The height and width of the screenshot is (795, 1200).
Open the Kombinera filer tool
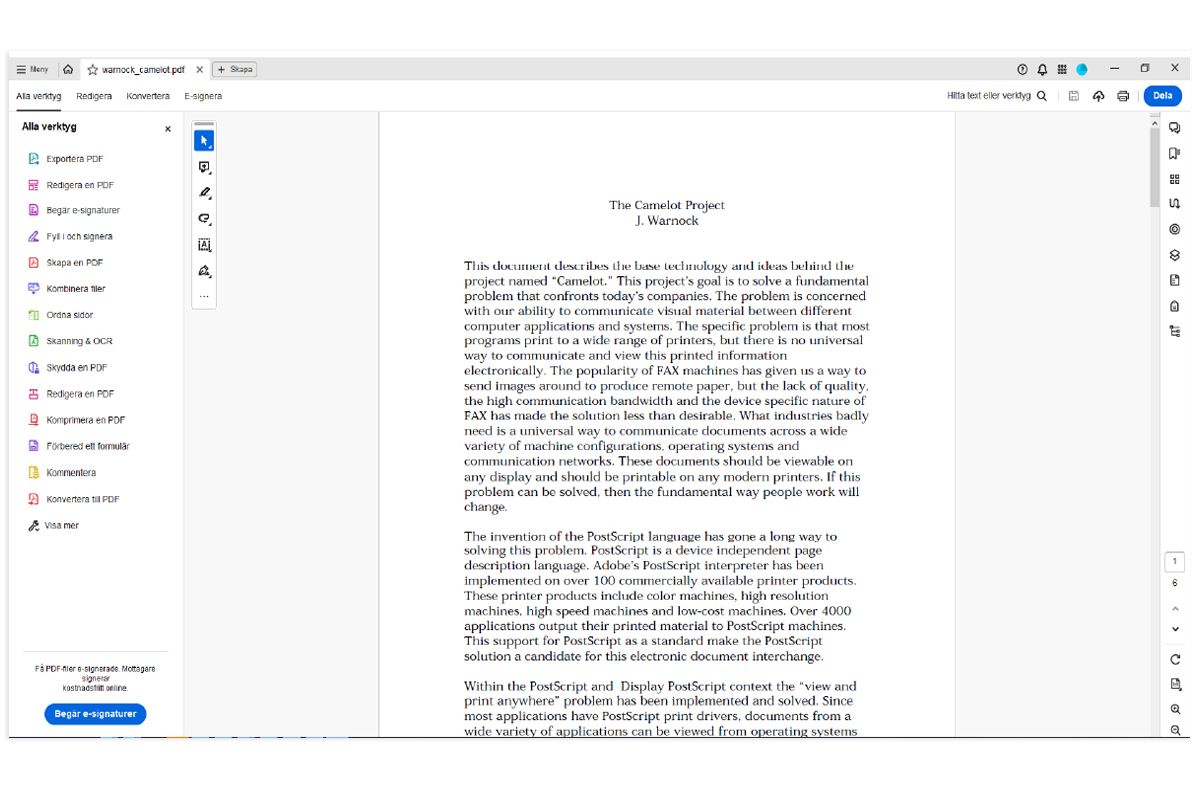pos(67,289)
